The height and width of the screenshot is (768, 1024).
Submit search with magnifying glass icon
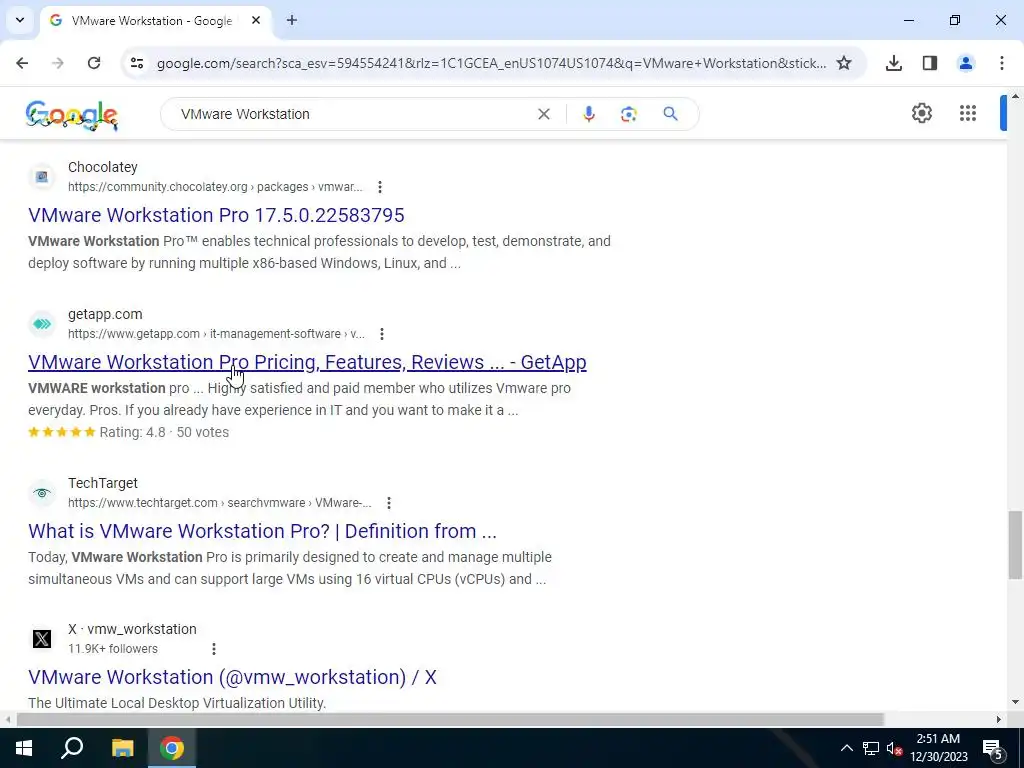pyautogui.click(x=670, y=114)
